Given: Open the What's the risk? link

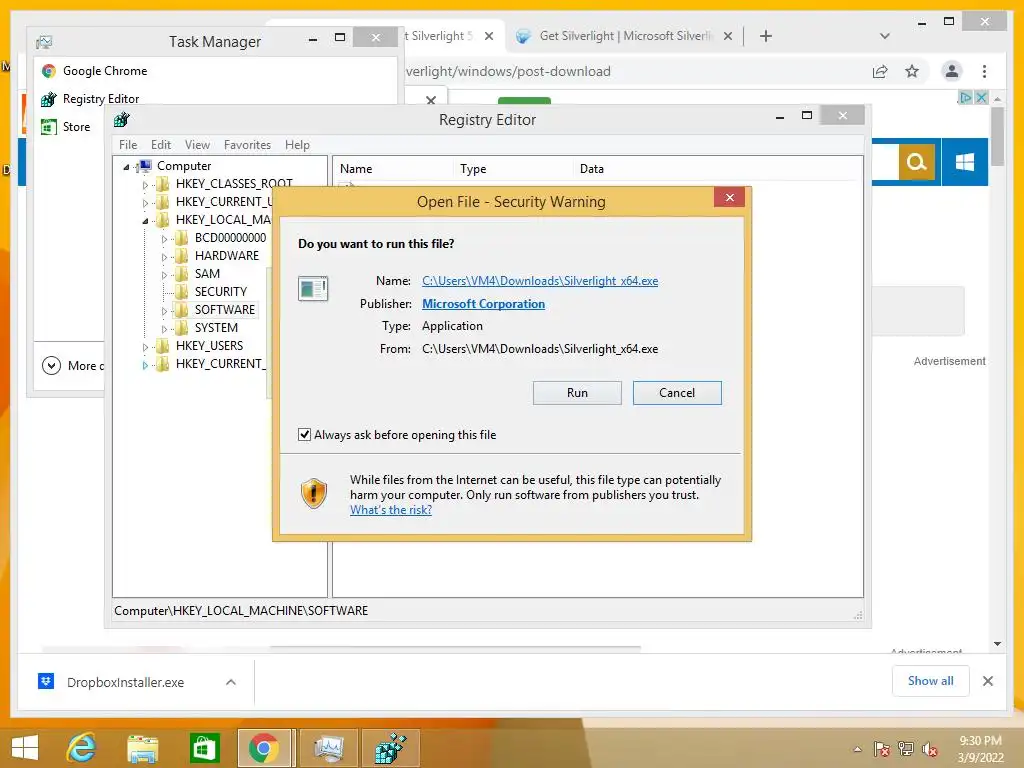Looking at the screenshot, I should pos(391,509).
